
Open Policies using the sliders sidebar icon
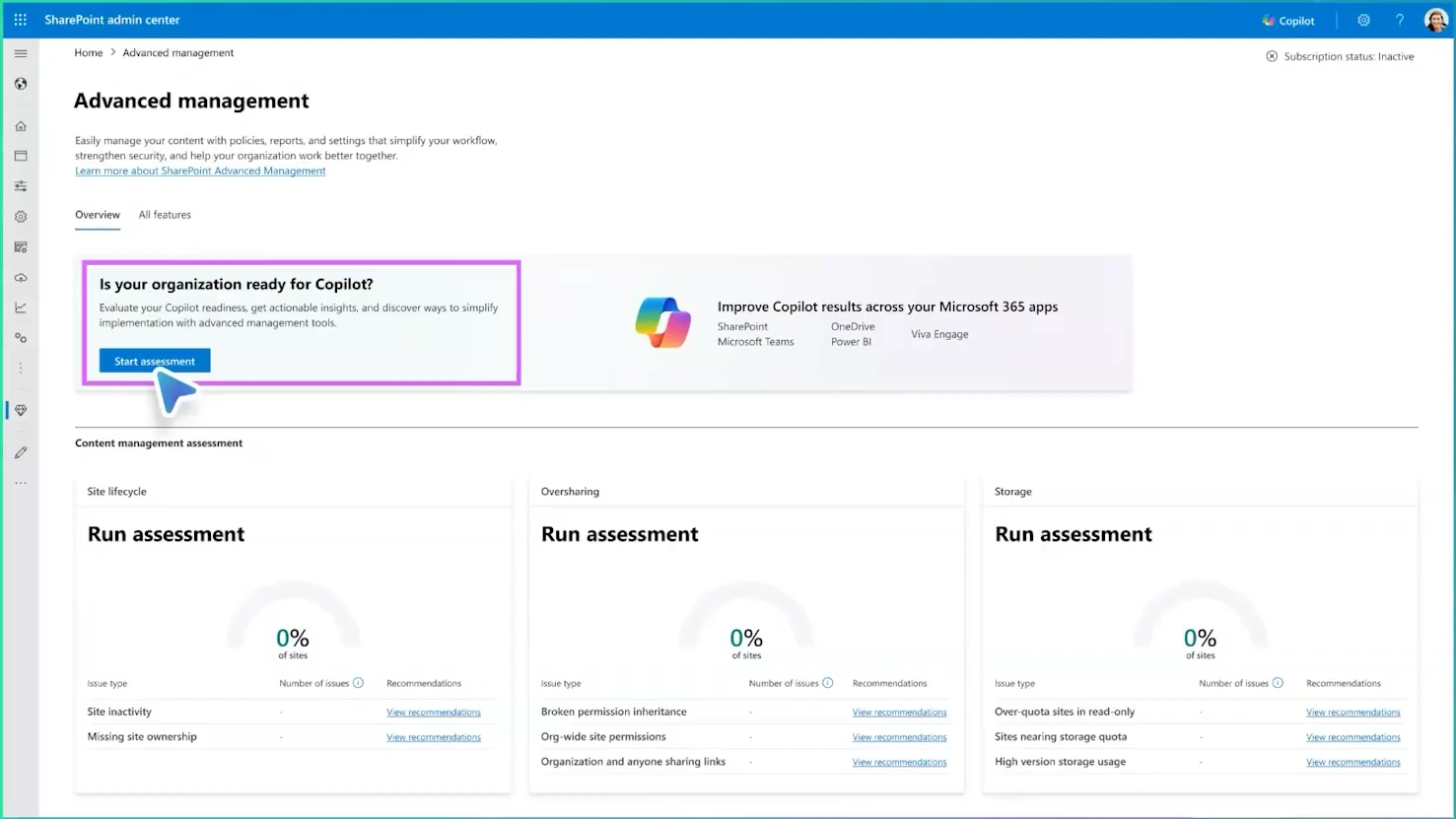[x=21, y=186]
